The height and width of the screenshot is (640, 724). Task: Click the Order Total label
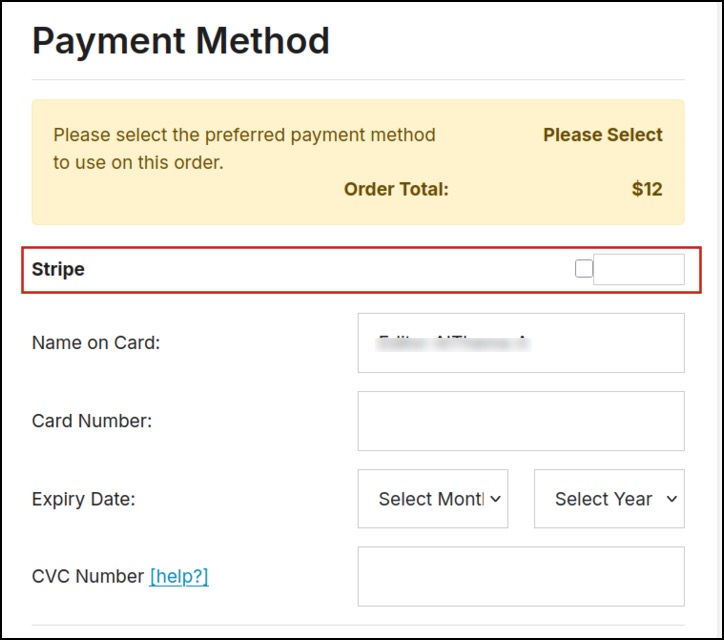pyautogui.click(x=396, y=189)
